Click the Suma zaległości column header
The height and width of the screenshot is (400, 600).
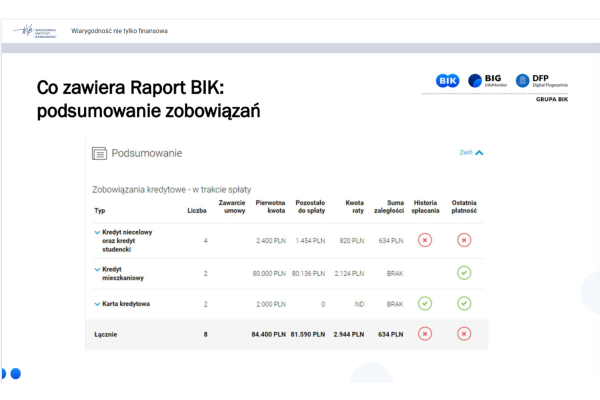coord(388,206)
